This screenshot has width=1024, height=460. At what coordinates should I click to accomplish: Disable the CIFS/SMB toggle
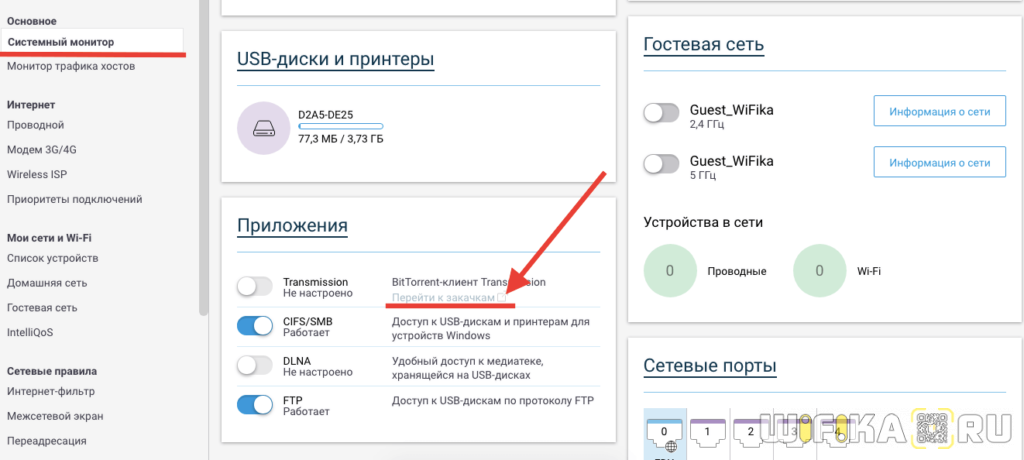[x=255, y=326]
